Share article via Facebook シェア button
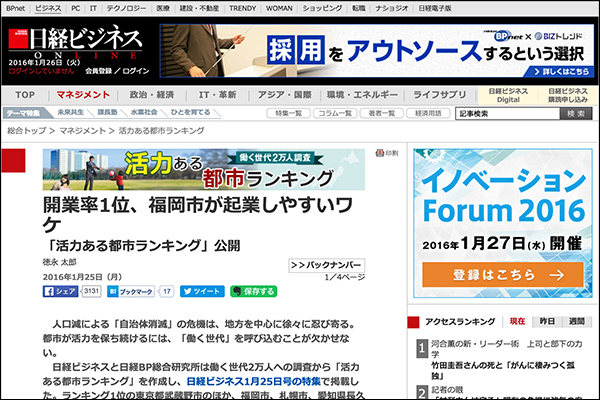This screenshot has height=400, width=600. [61, 291]
